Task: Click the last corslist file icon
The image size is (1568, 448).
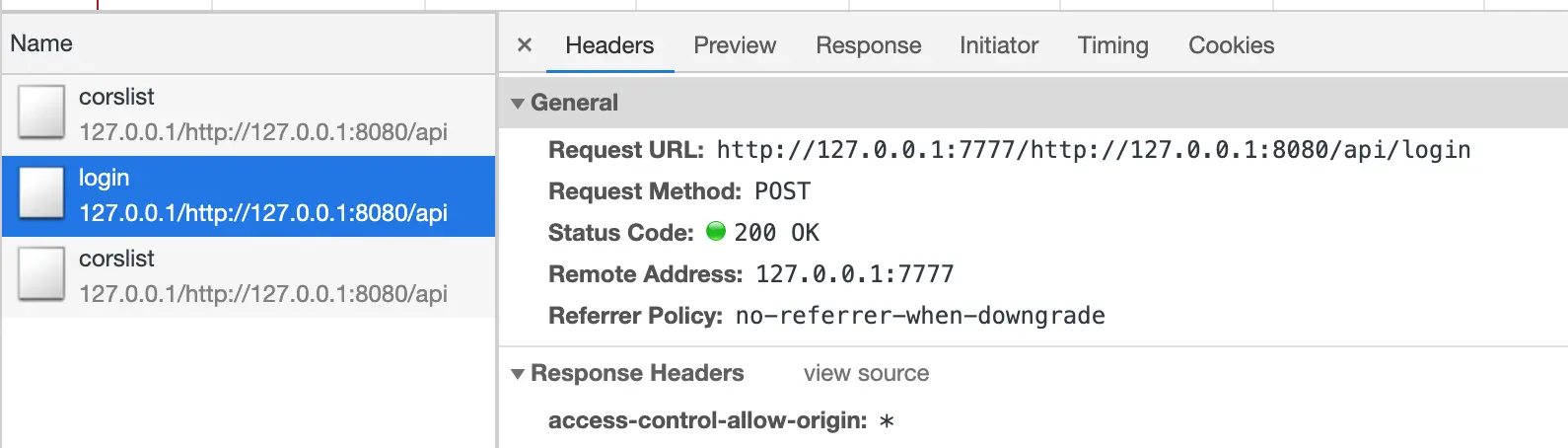Action: pos(41,274)
